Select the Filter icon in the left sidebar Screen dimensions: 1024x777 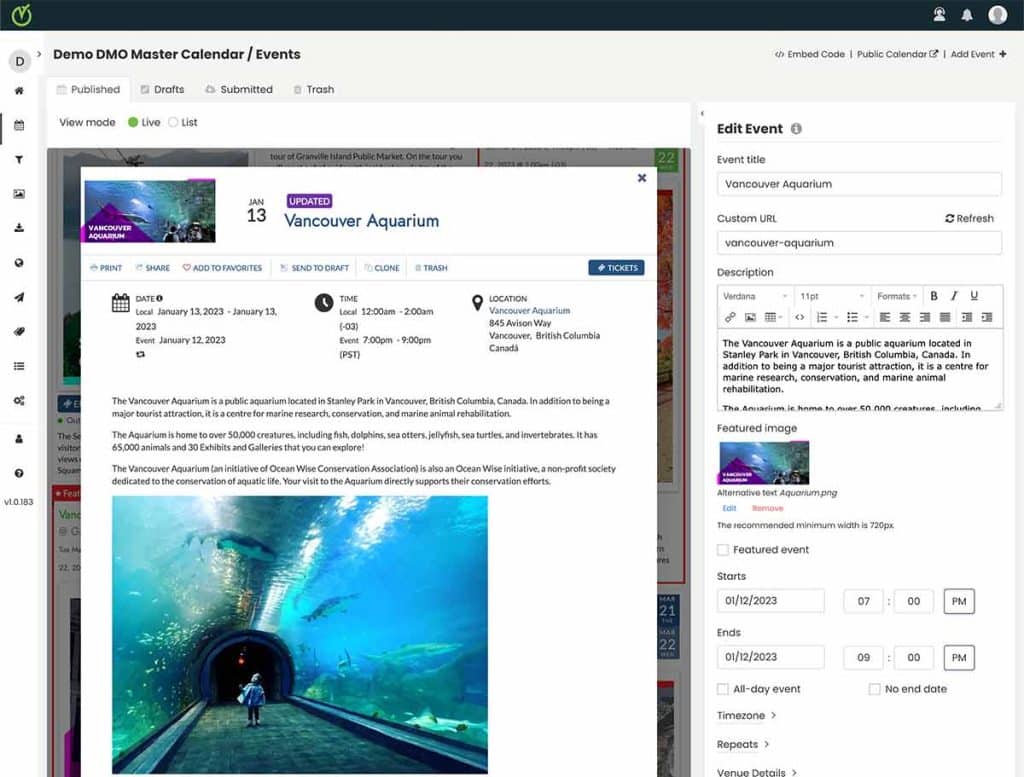[x=20, y=159]
